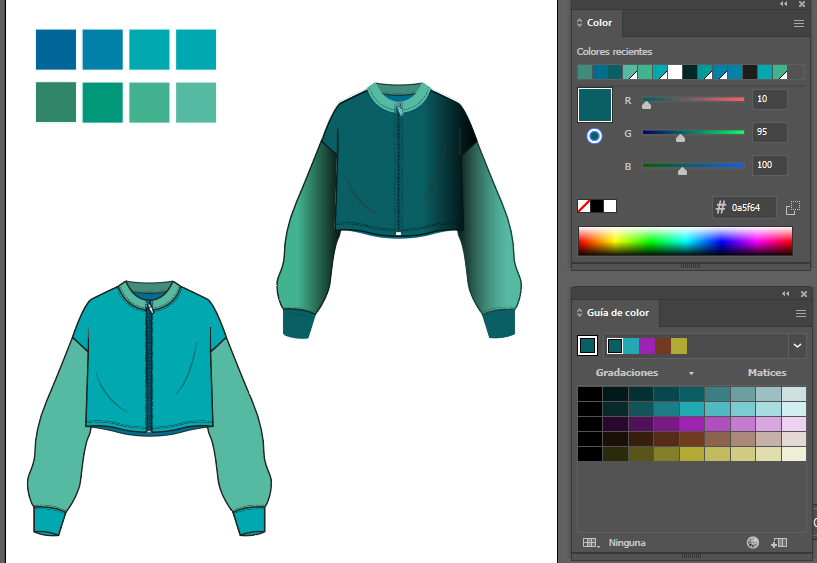817x563 pixels.
Task: Choose pale yellow tint in variations grid
Action: [794, 454]
